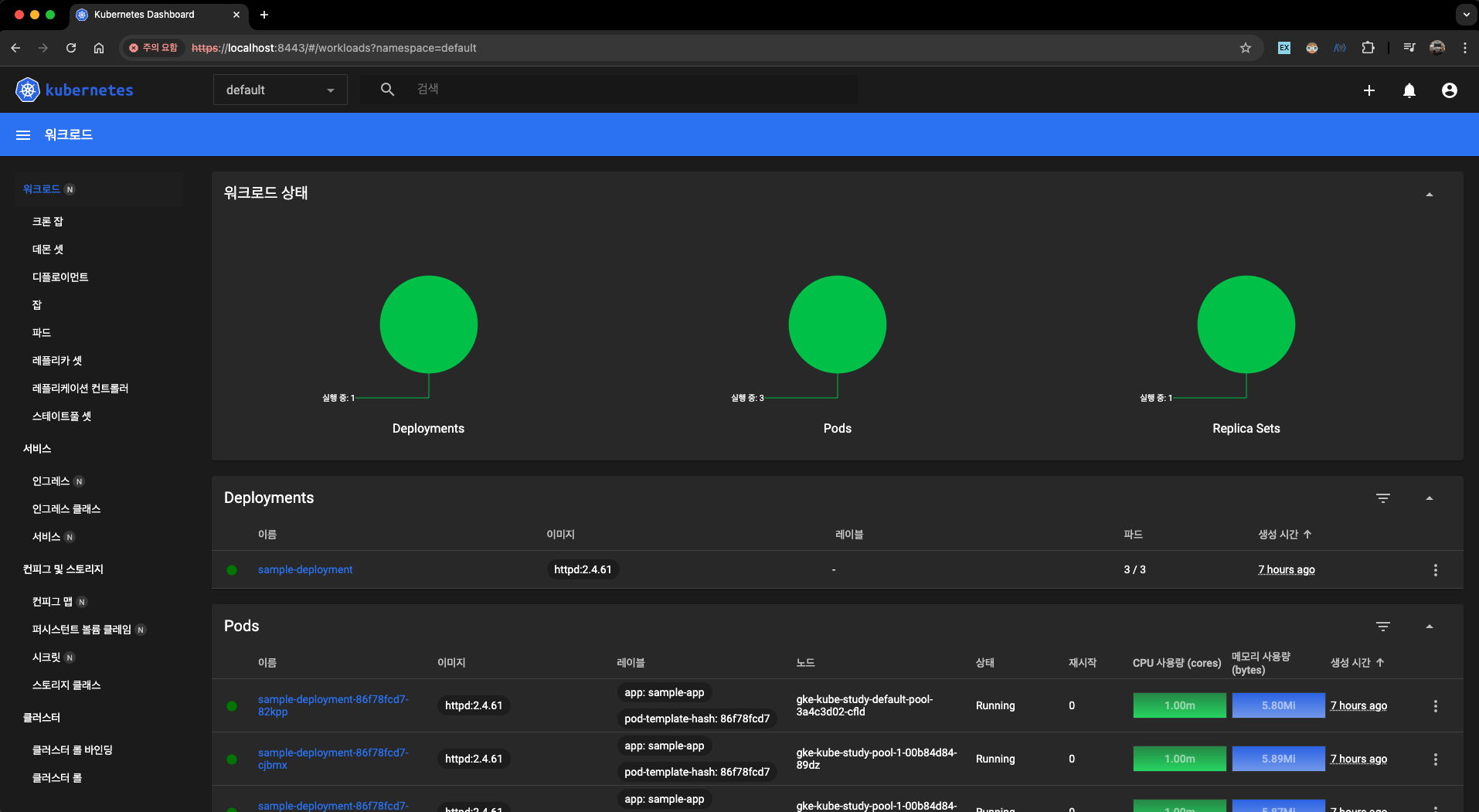
Task: Bookmark this page with the star icon
Action: pos(1246,48)
